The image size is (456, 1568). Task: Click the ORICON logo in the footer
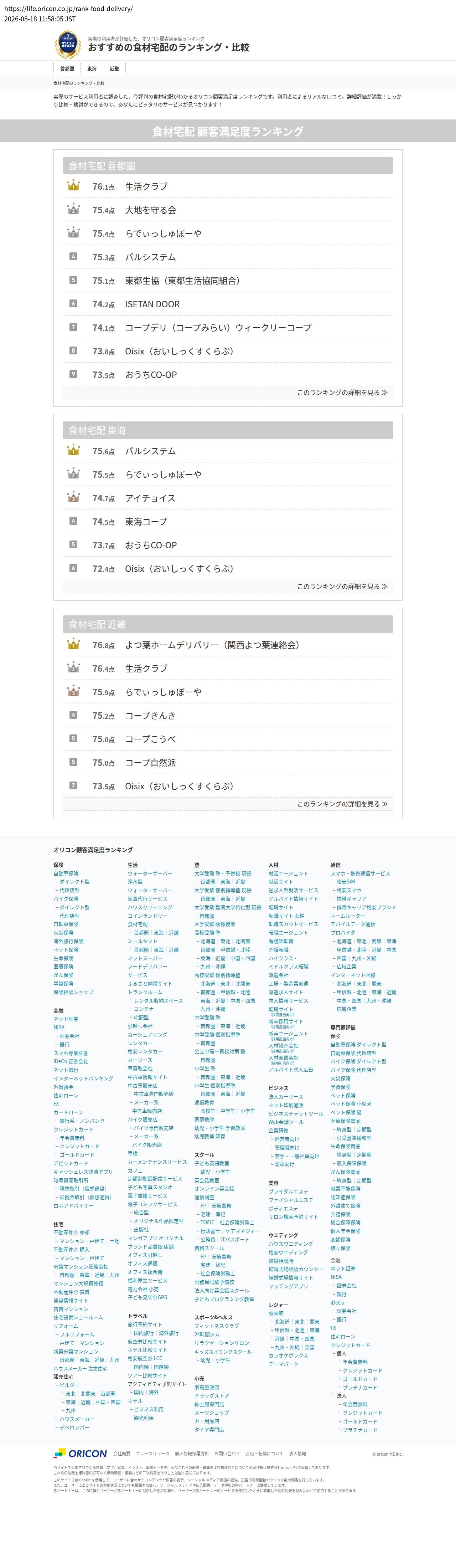(x=80, y=1454)
